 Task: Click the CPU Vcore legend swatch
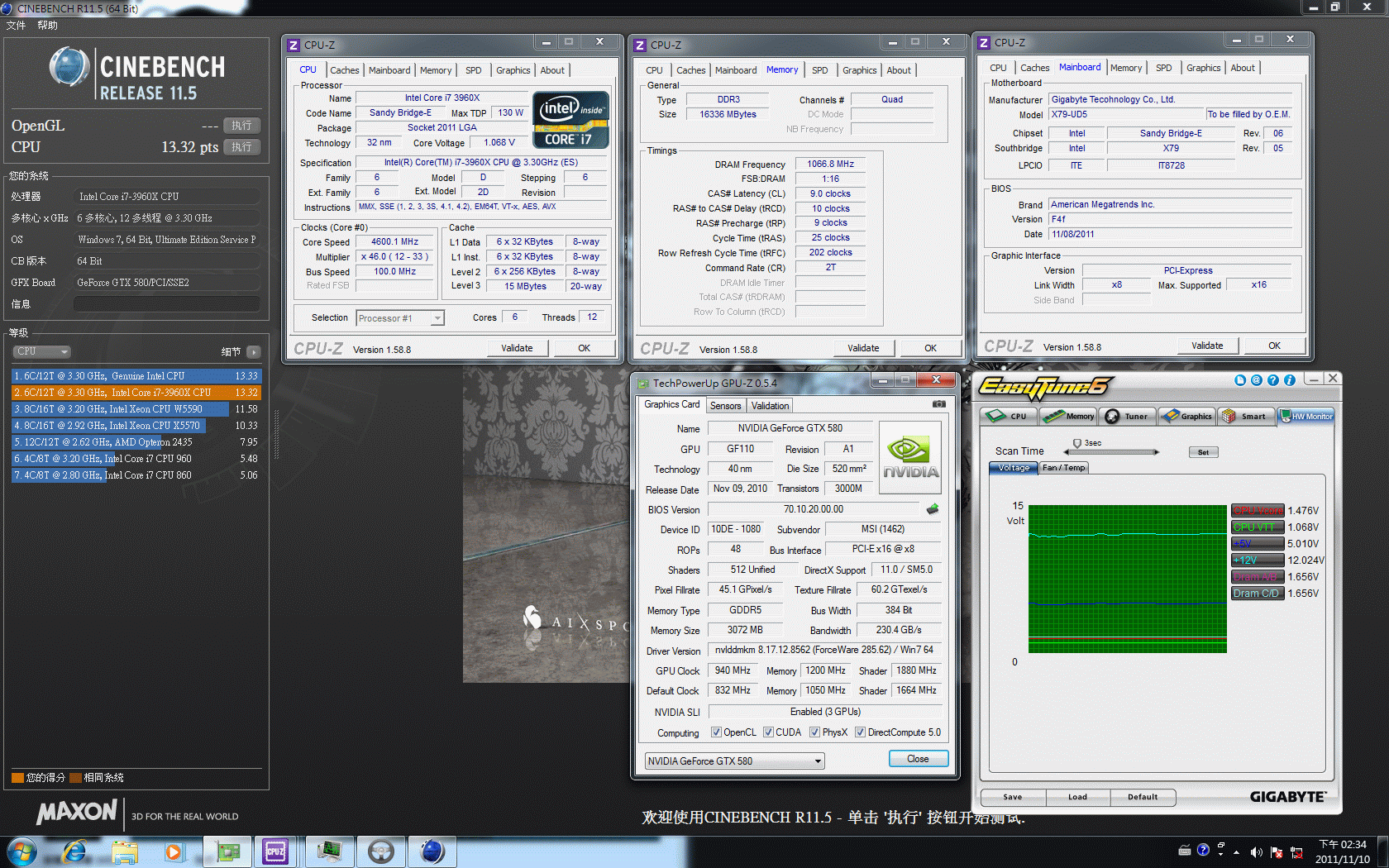(x=1258, y=511)
